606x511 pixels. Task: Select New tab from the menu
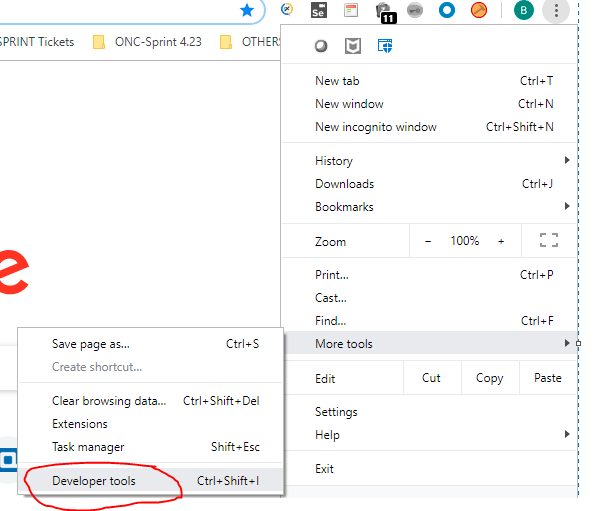click(x=430, y=81)
